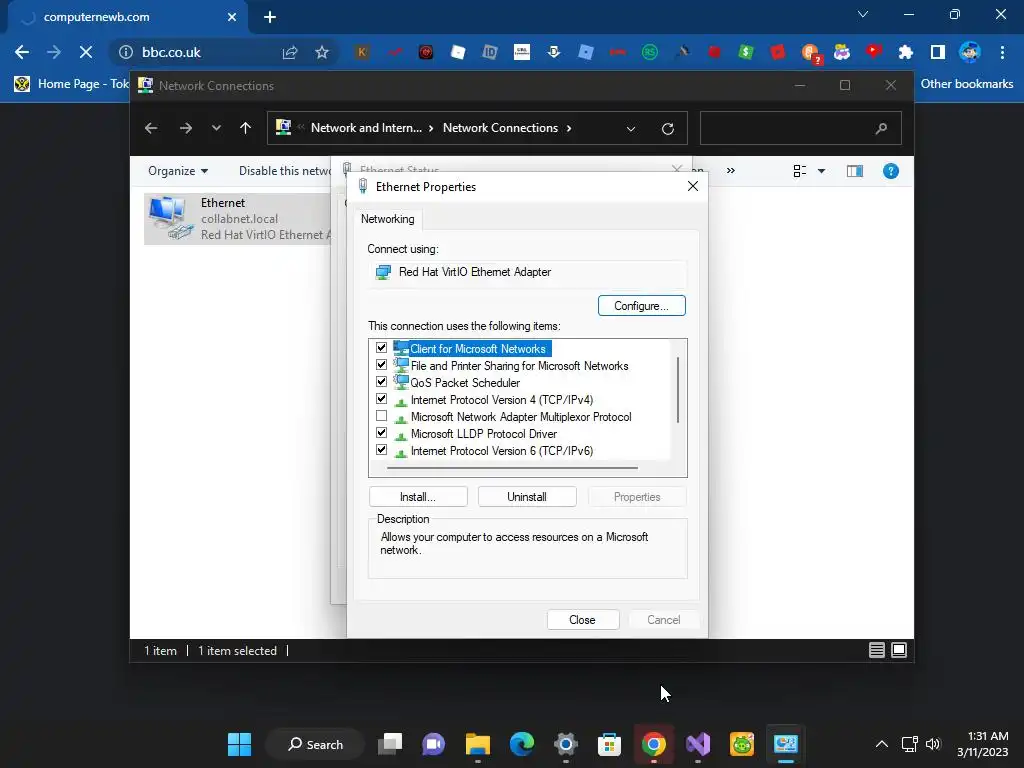Open Chrome three-dot menu
Screen dimensions: 1024x768
click(x=1002, y=52)
